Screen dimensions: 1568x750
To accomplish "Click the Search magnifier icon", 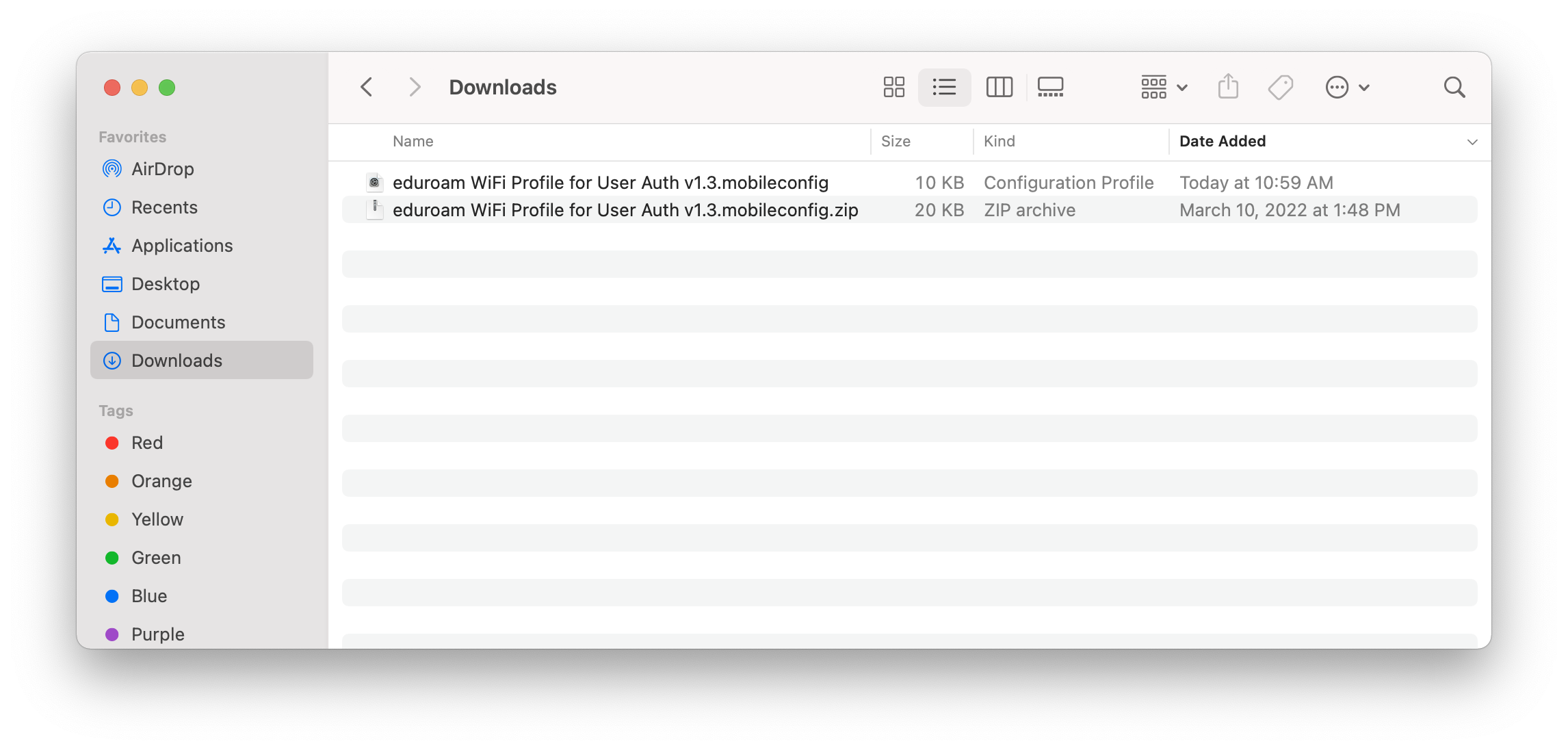I will pos(1454,88).
